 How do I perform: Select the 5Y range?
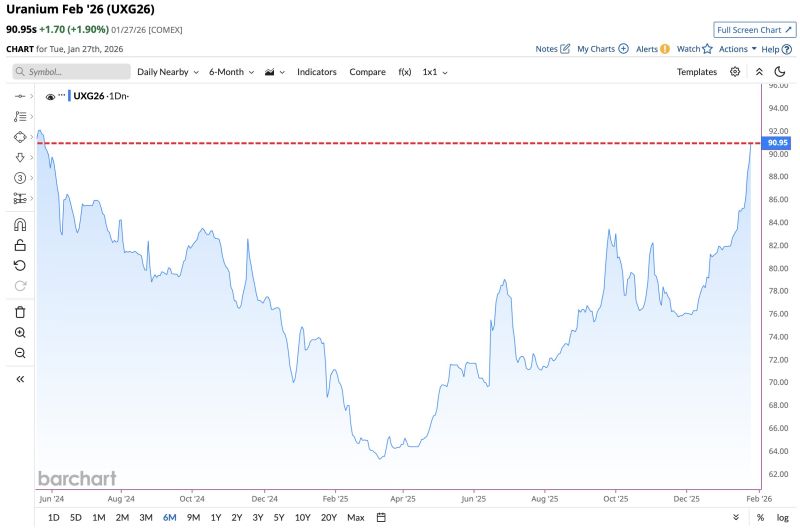pyautogui.click(x=279, y=517)
